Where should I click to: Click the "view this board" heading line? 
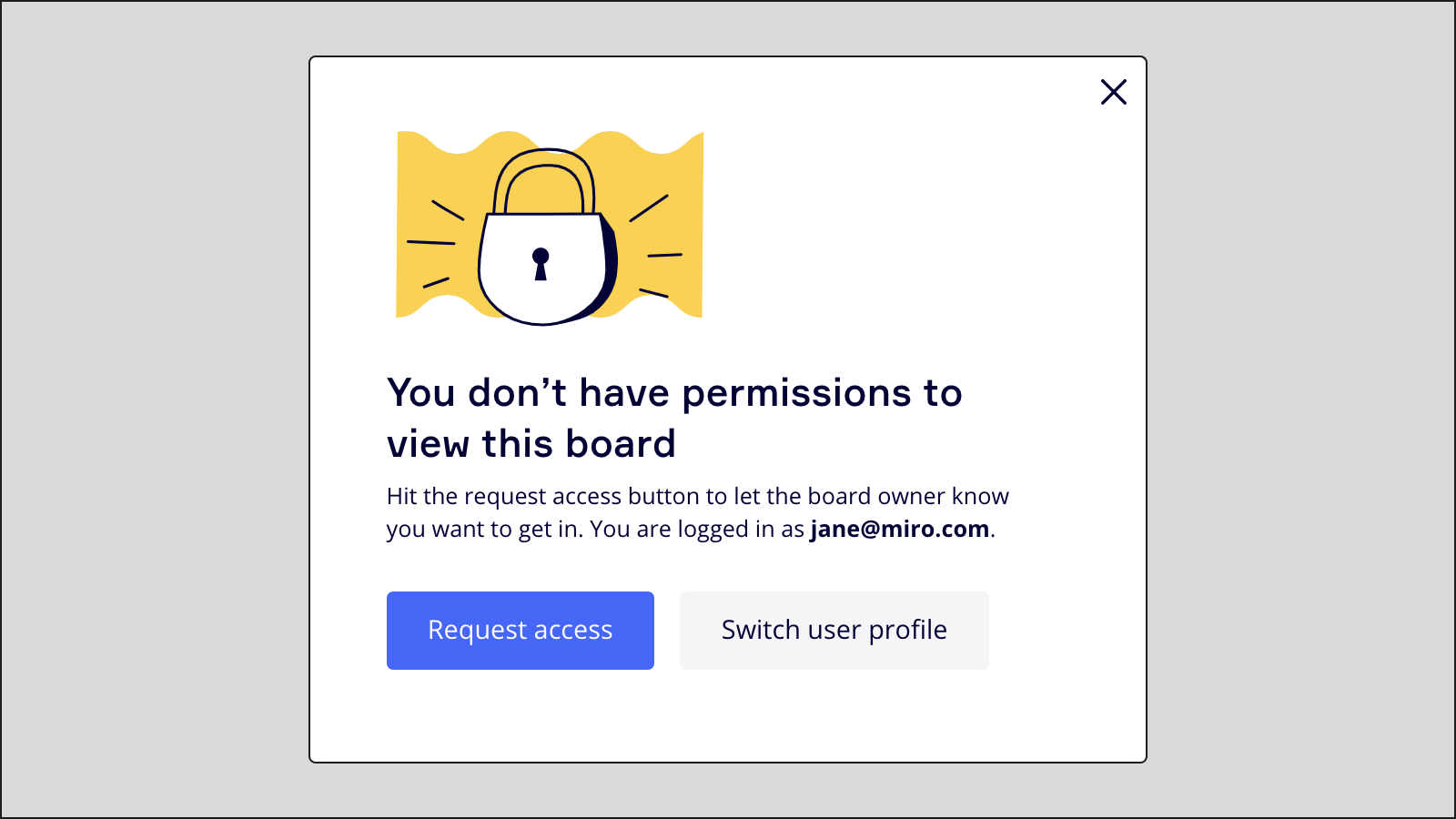531,444
